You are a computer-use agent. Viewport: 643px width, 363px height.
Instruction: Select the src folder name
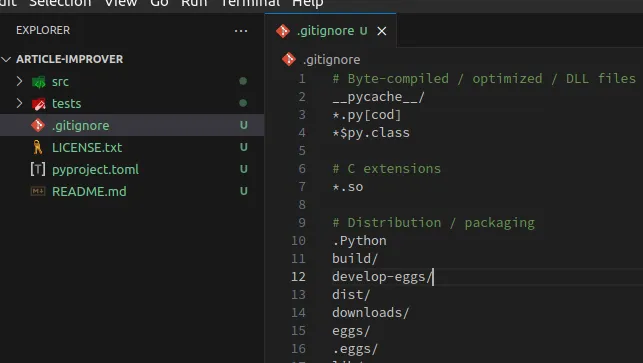point(60,82)
